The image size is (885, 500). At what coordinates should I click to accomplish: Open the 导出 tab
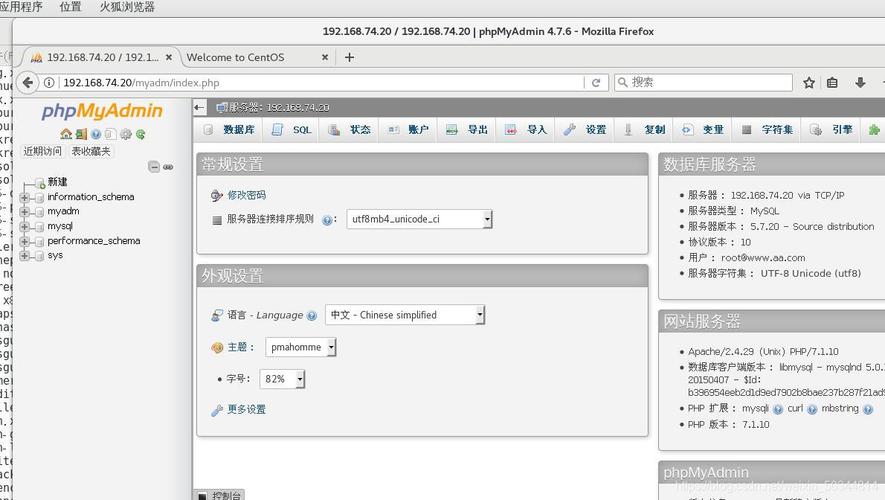pyautogui.click(x=467, y=130)
